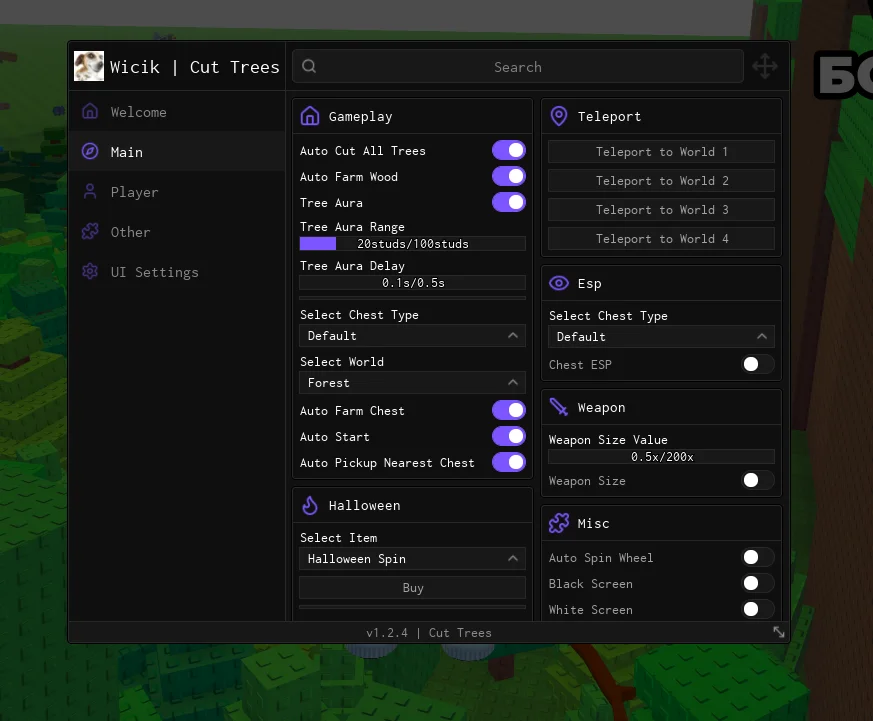Click the move/drag arrows icon beside Search

tap(764, 67)
